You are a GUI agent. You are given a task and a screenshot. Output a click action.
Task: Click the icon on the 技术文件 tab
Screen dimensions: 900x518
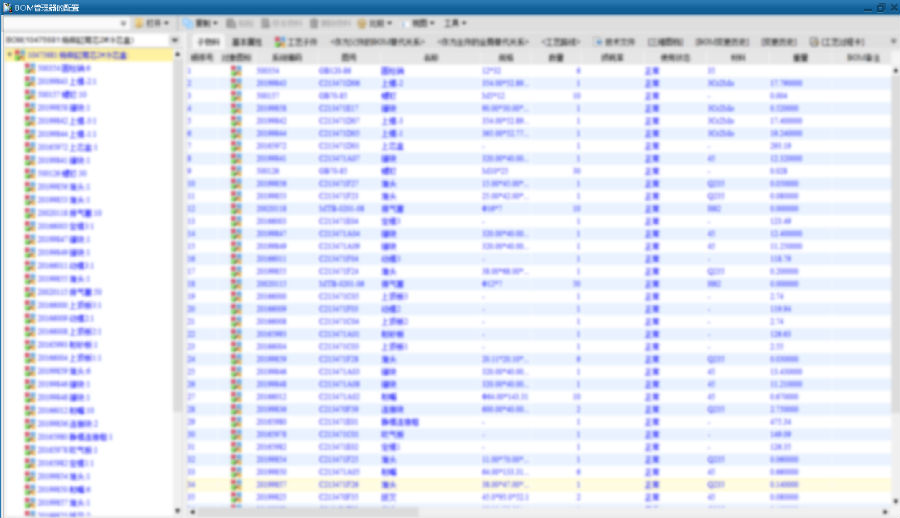click(x=598, y=41)
